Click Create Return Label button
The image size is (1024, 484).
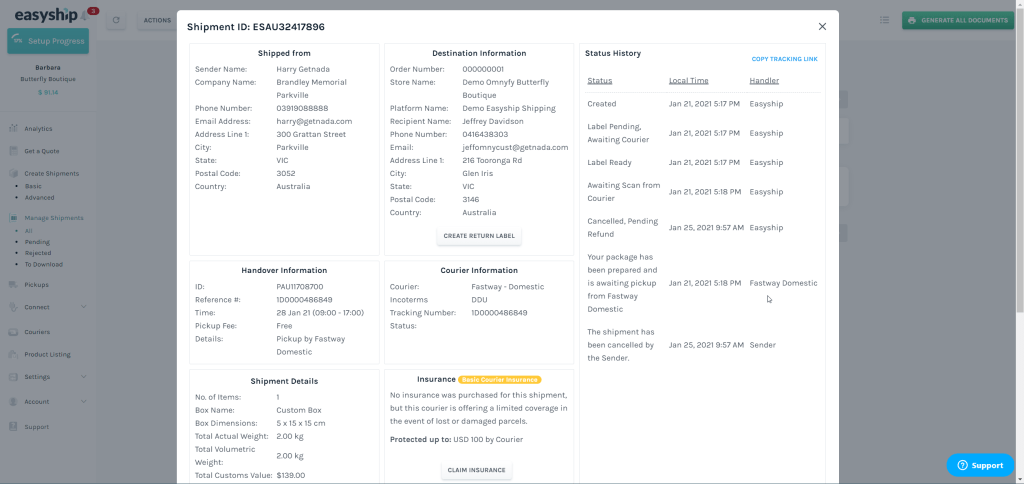click(479, 236)
